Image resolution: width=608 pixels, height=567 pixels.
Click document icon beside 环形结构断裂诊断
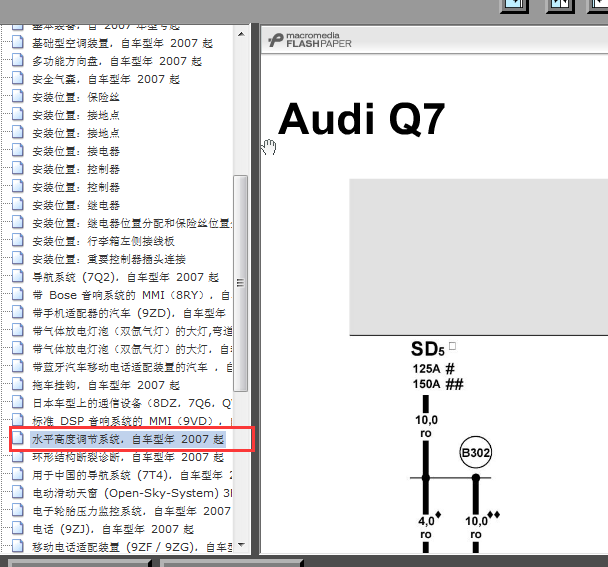[x=17, y=456]
